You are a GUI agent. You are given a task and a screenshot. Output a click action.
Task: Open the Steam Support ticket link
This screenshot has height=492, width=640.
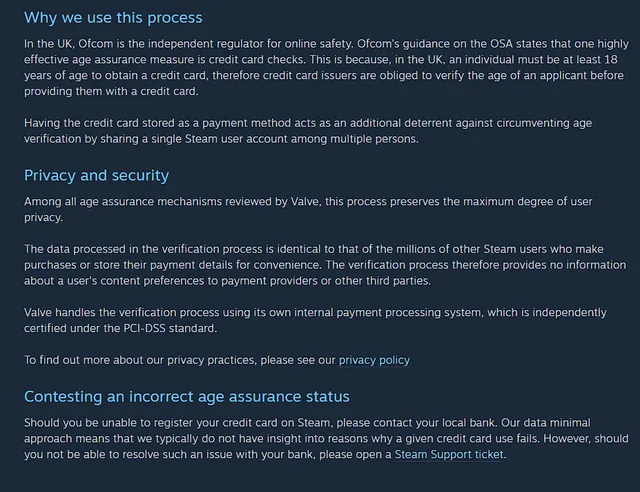click(449, 454)
